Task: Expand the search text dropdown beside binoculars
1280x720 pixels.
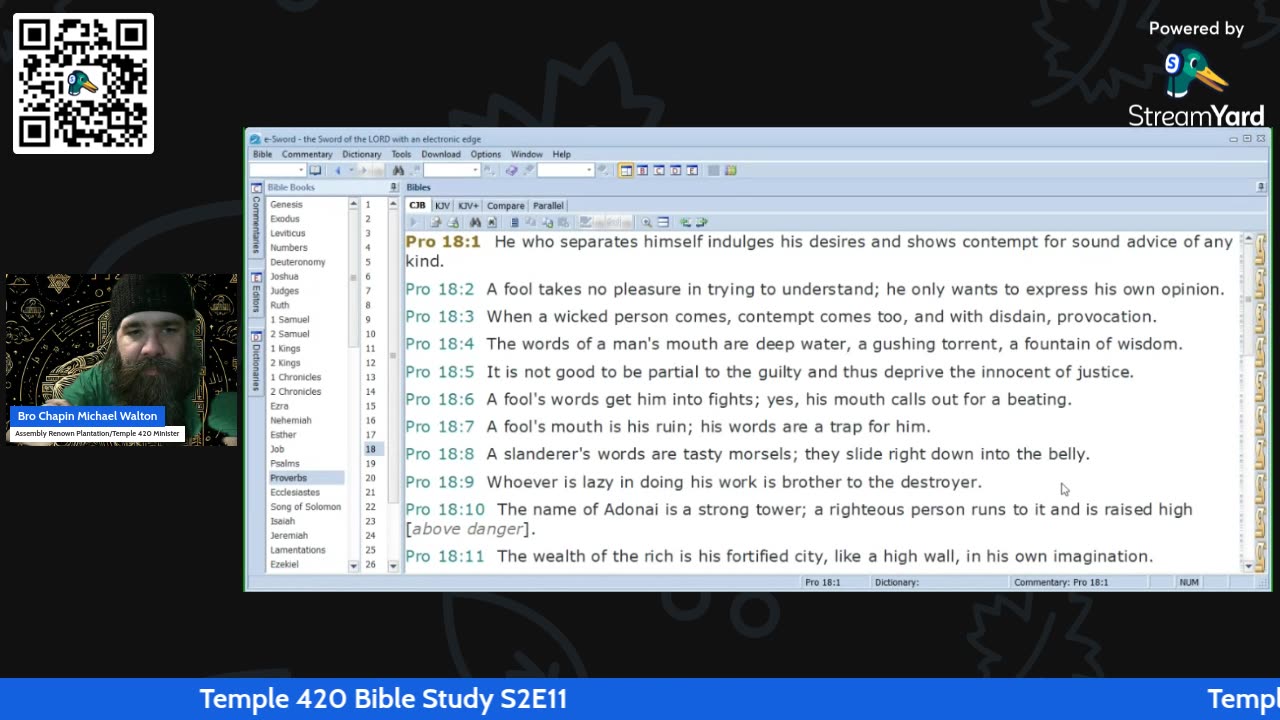Action: click(475, 170)
